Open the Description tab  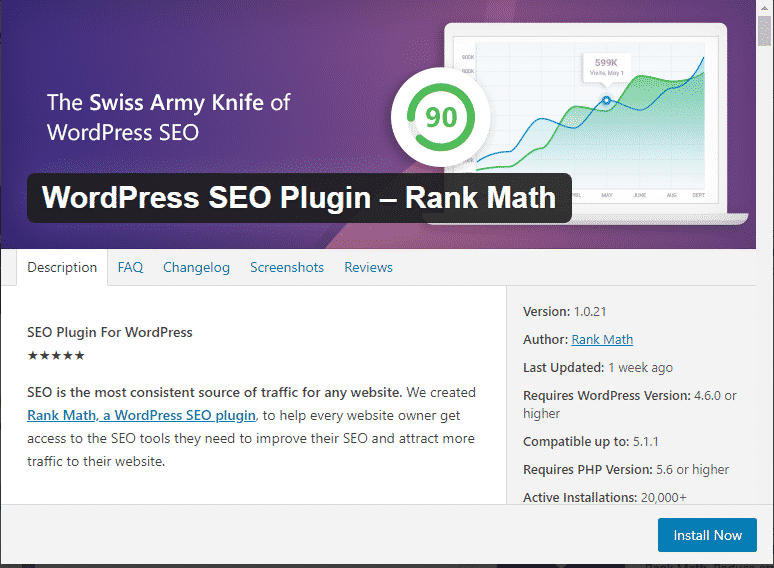click(x=62, y=267)
